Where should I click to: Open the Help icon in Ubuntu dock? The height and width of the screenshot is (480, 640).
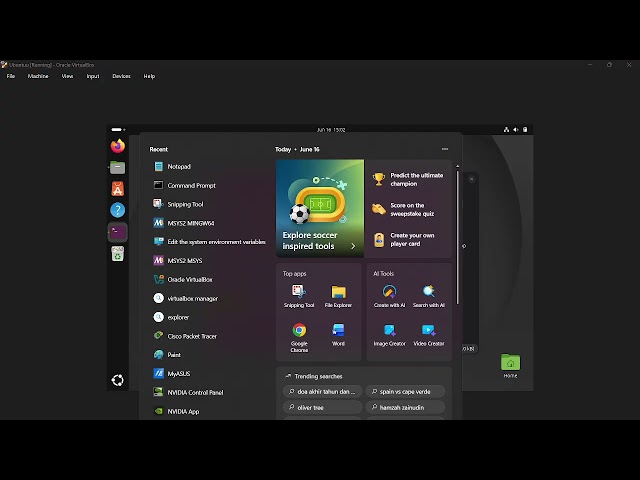coord(118,210)
